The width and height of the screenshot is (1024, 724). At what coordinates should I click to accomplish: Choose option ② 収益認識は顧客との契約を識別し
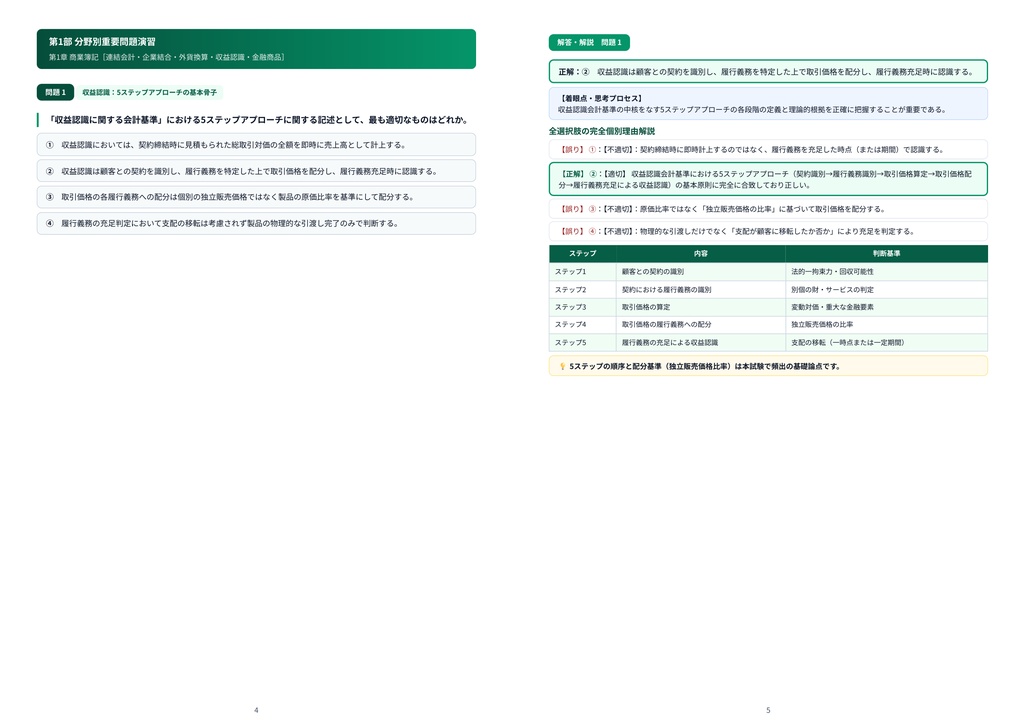[256, 171]
